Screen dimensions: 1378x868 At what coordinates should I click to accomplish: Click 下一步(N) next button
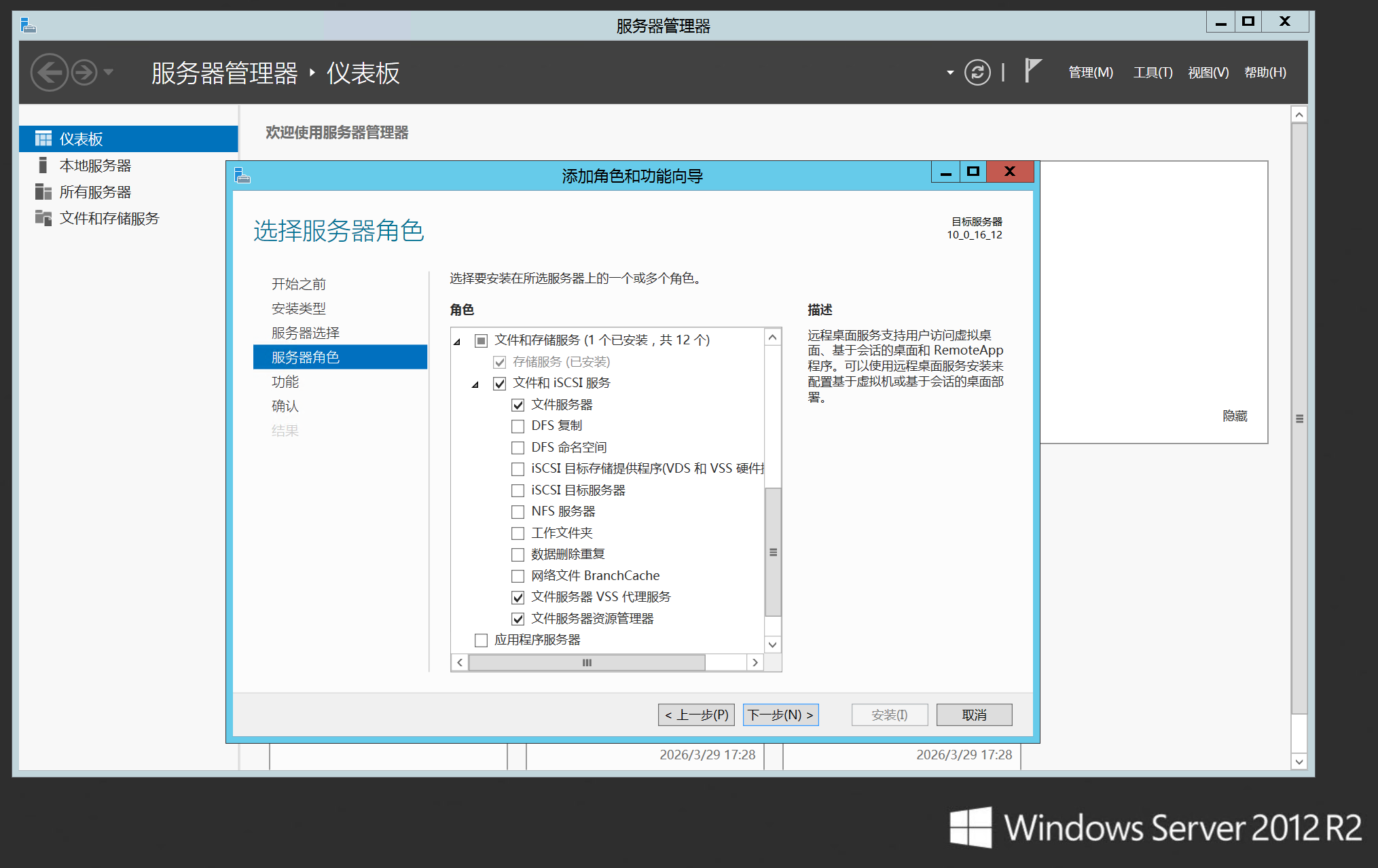[780, 715]
